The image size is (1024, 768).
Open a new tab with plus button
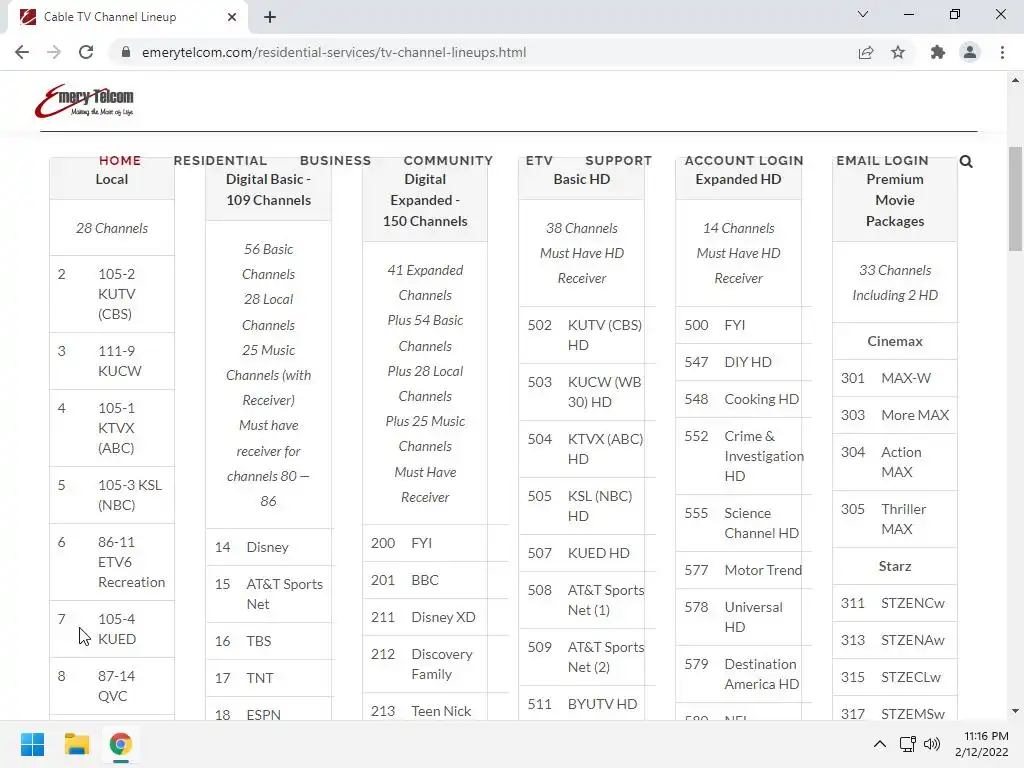(270, 17)
